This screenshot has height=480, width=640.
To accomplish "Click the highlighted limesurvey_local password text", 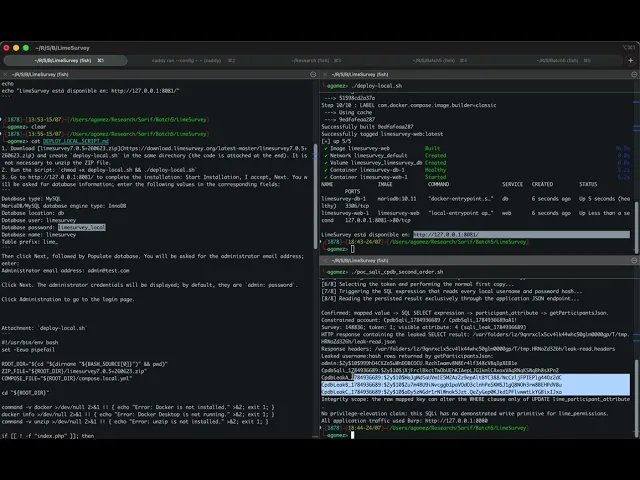I will tap(82, 227).
